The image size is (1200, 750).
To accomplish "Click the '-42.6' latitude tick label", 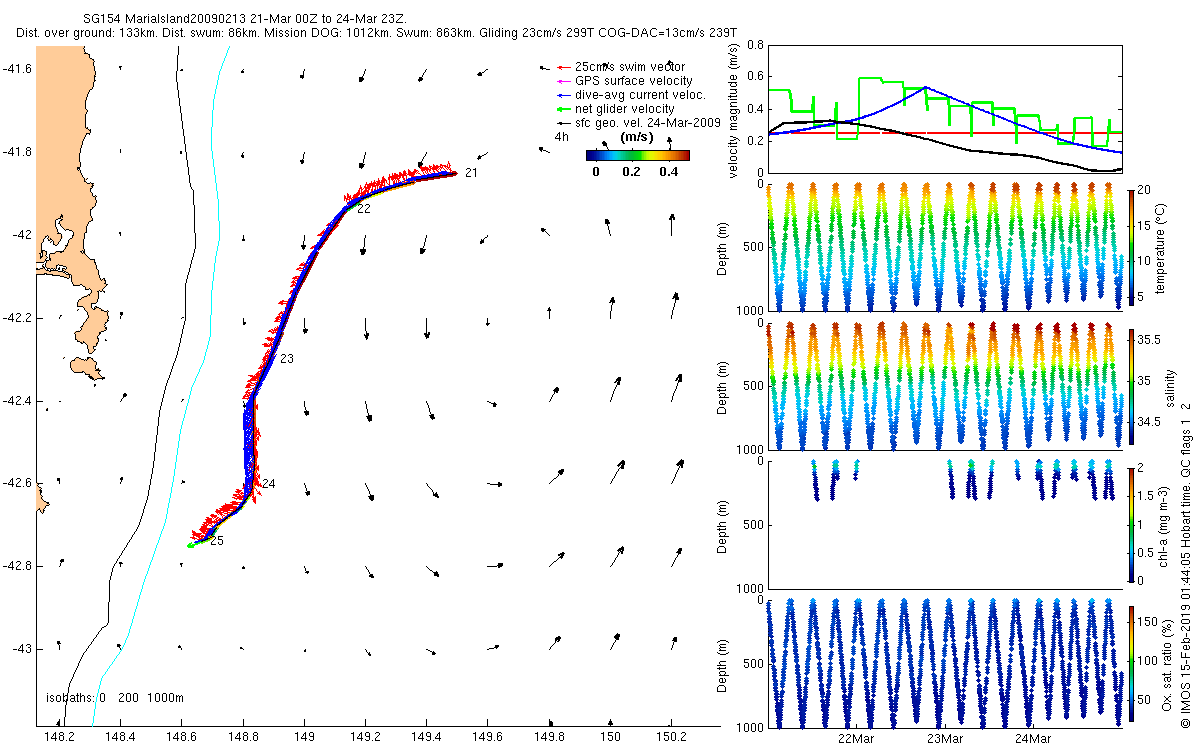I will click(17, 483).
